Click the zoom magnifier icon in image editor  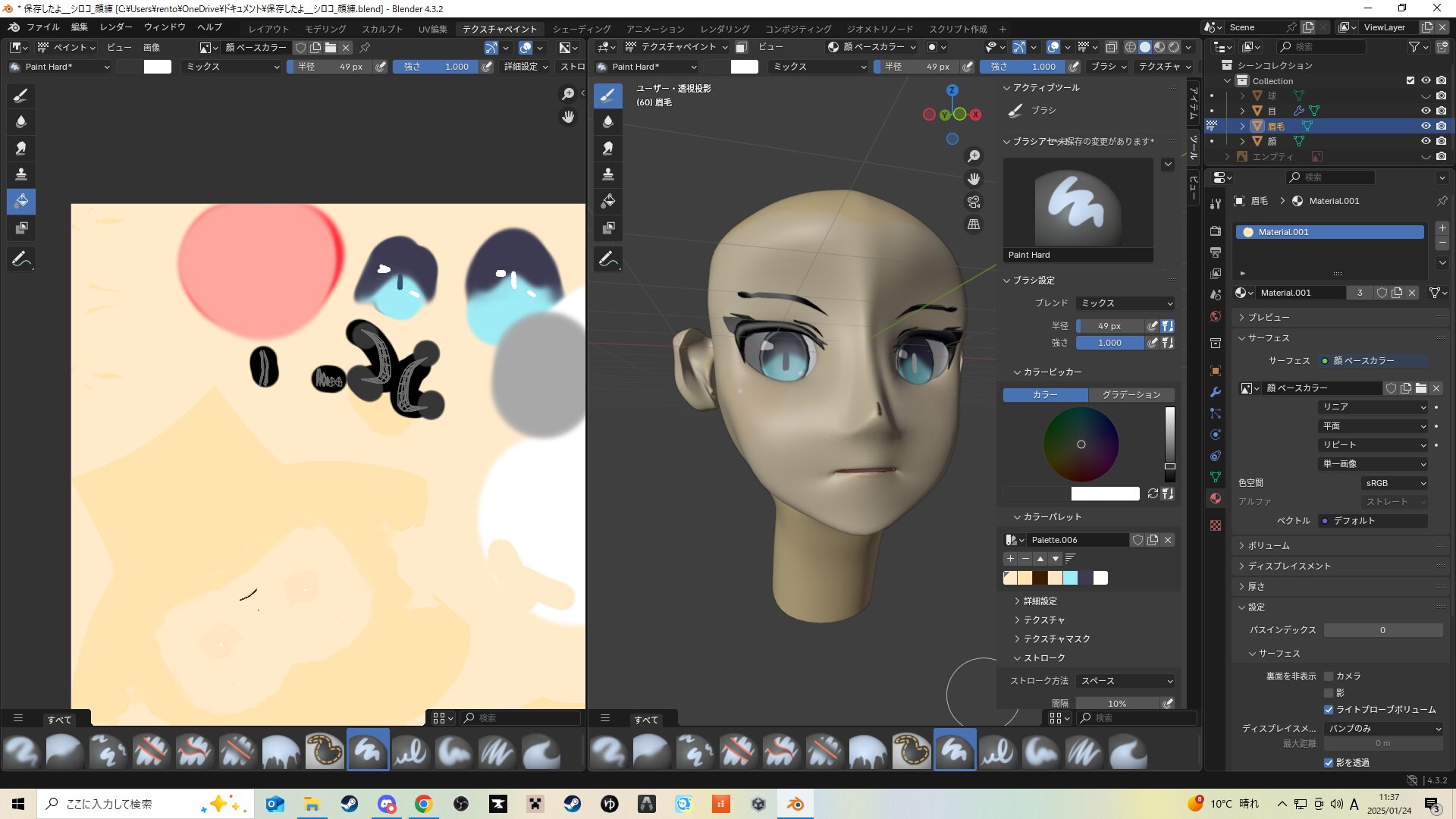point(567,94)
